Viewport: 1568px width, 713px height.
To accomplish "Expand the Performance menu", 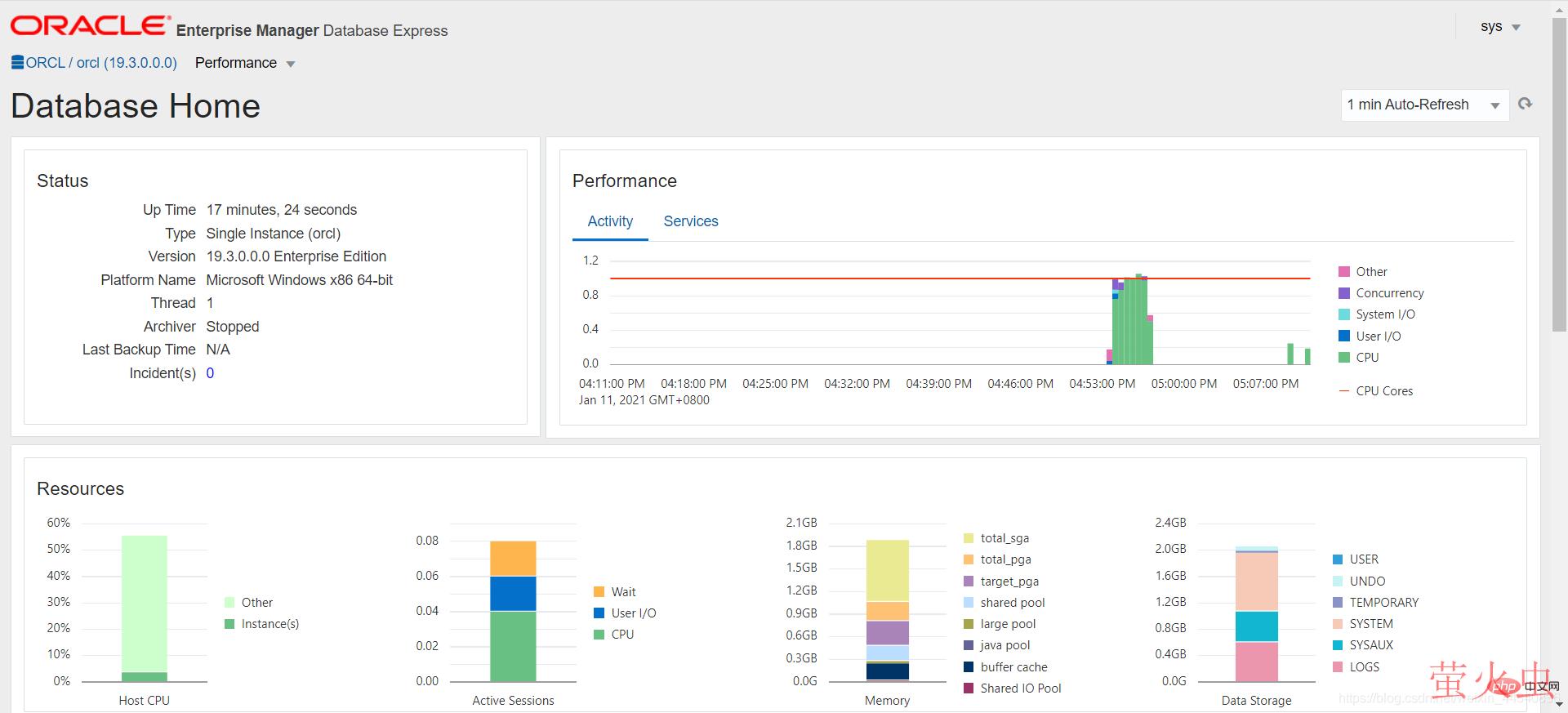I will coord(245,63).
